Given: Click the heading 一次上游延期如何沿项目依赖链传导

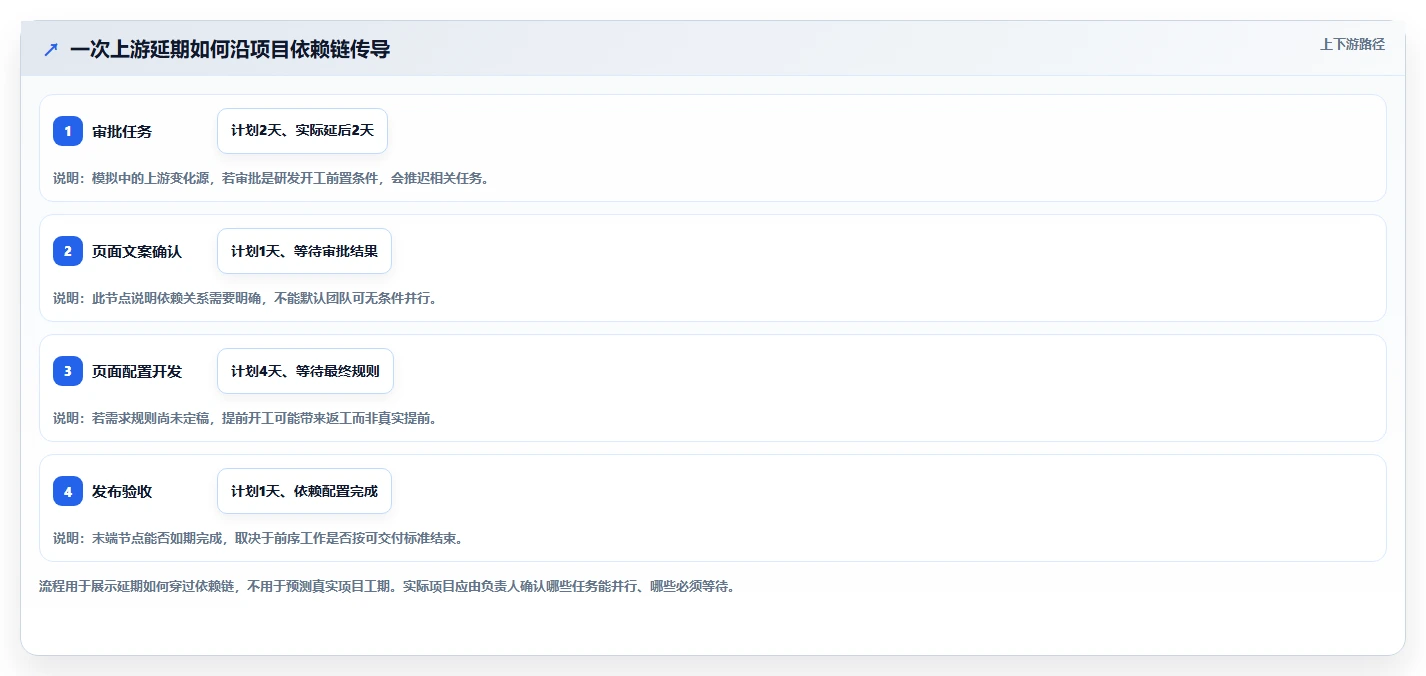Looking at the screenshot, I should point(230,49).
